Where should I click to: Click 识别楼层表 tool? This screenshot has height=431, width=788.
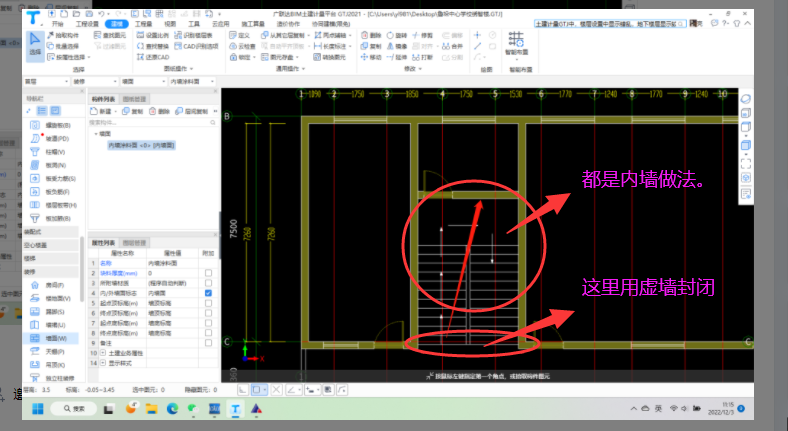coord(193,35)
